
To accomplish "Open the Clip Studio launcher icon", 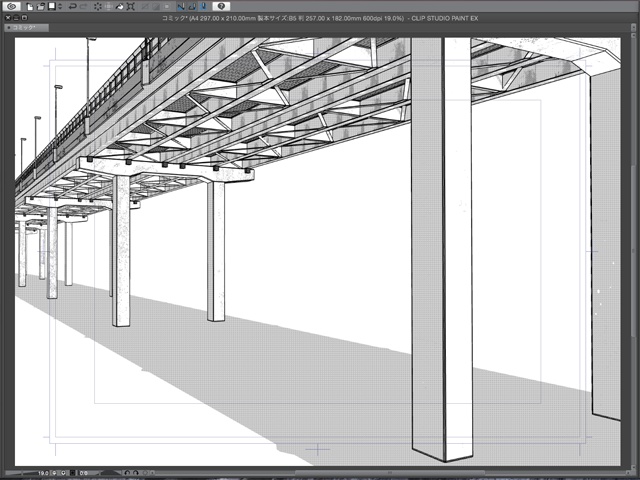I will (x=12, y=6).
